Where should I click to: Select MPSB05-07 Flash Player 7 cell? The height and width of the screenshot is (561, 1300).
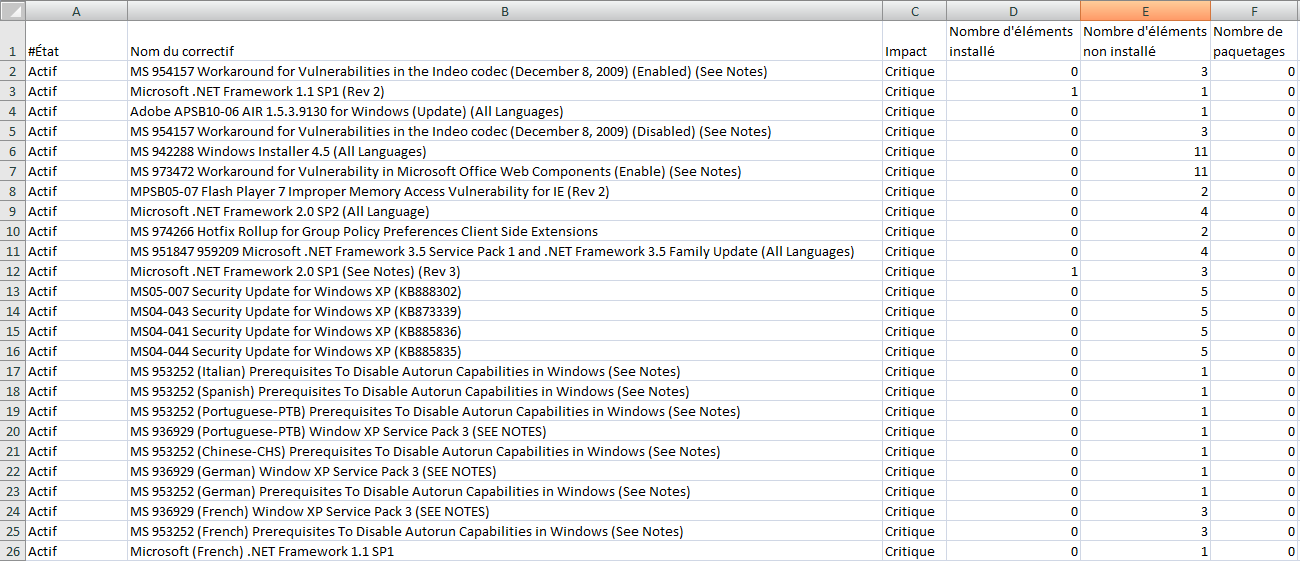504,192
